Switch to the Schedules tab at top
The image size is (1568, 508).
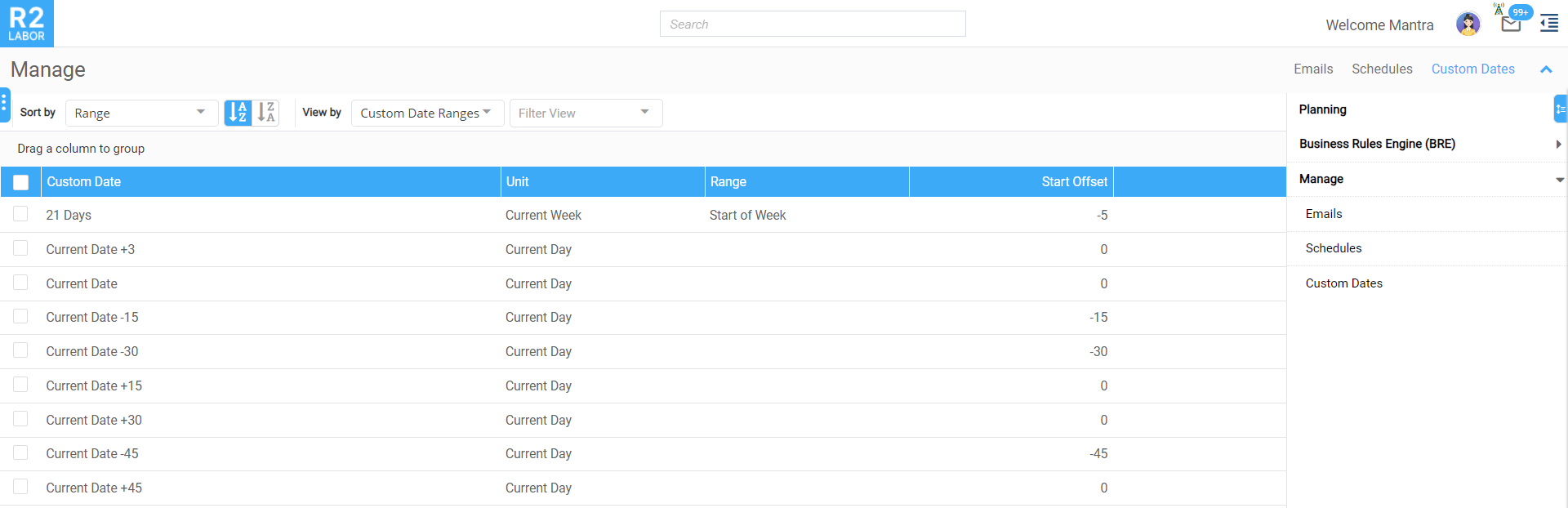click(1382, 69)
